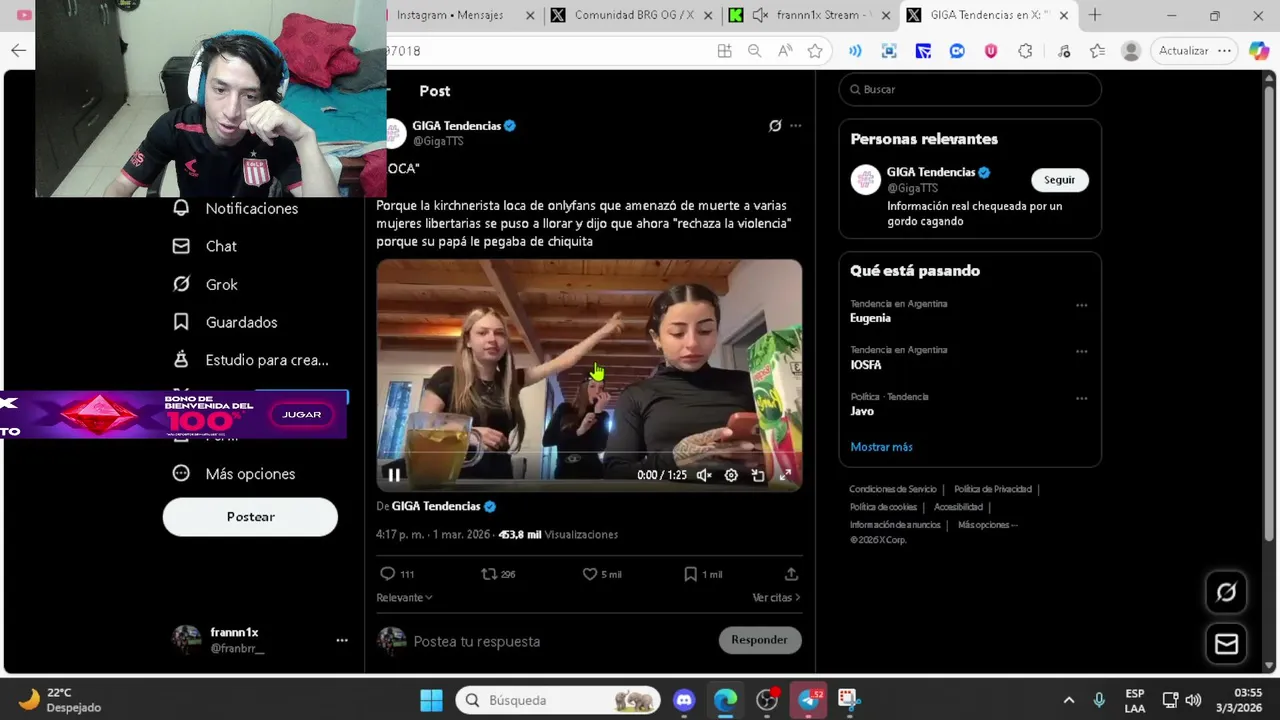Click the repost icon with 296

(498, 574)
